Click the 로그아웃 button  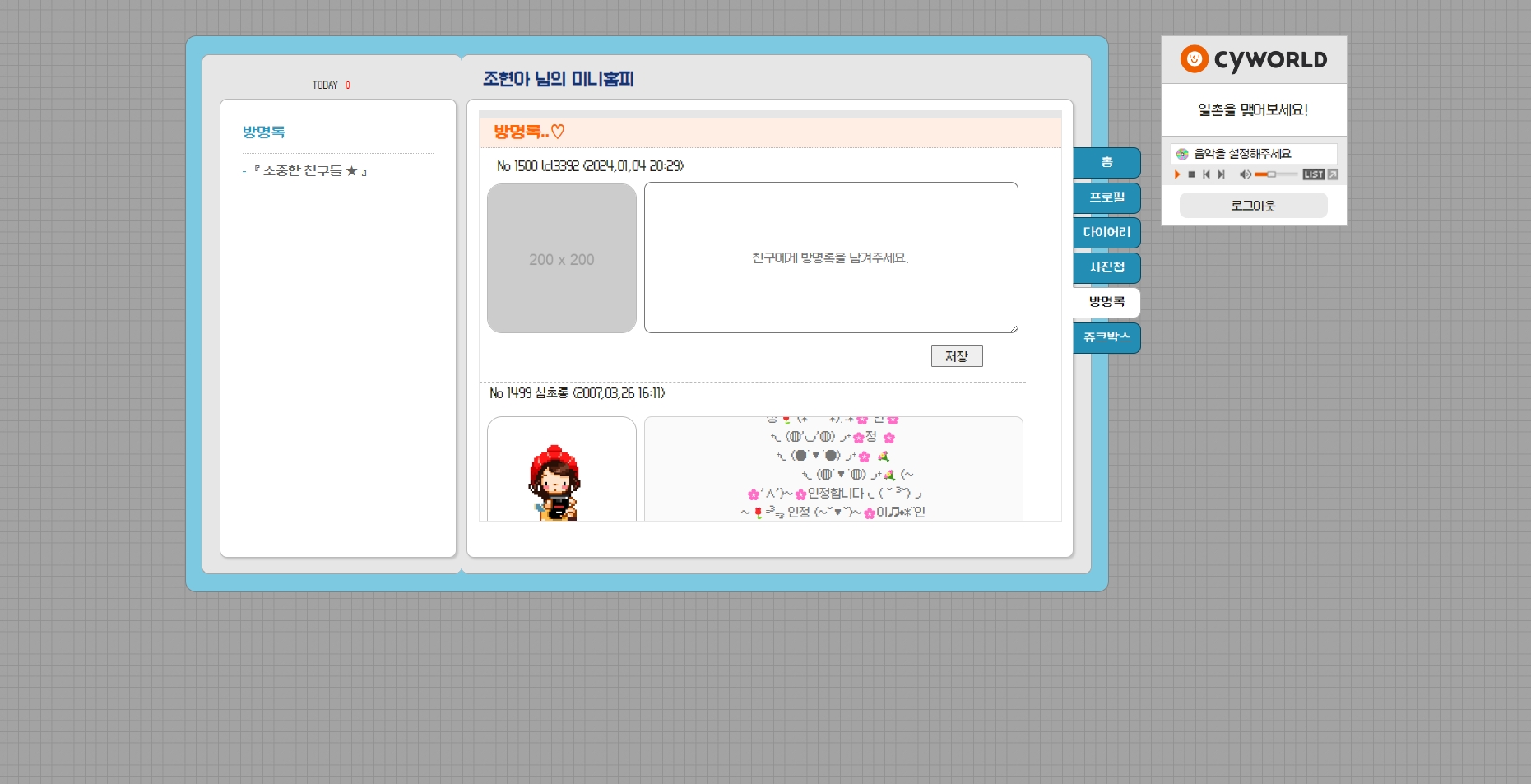(1253, 206)
